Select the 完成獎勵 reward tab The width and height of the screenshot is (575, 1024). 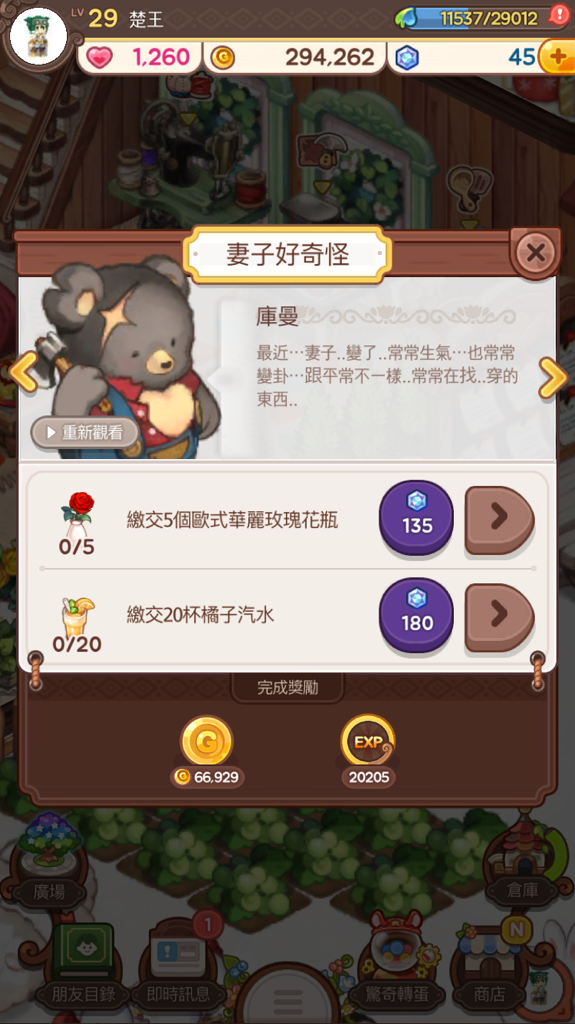[x=288, y=688]
